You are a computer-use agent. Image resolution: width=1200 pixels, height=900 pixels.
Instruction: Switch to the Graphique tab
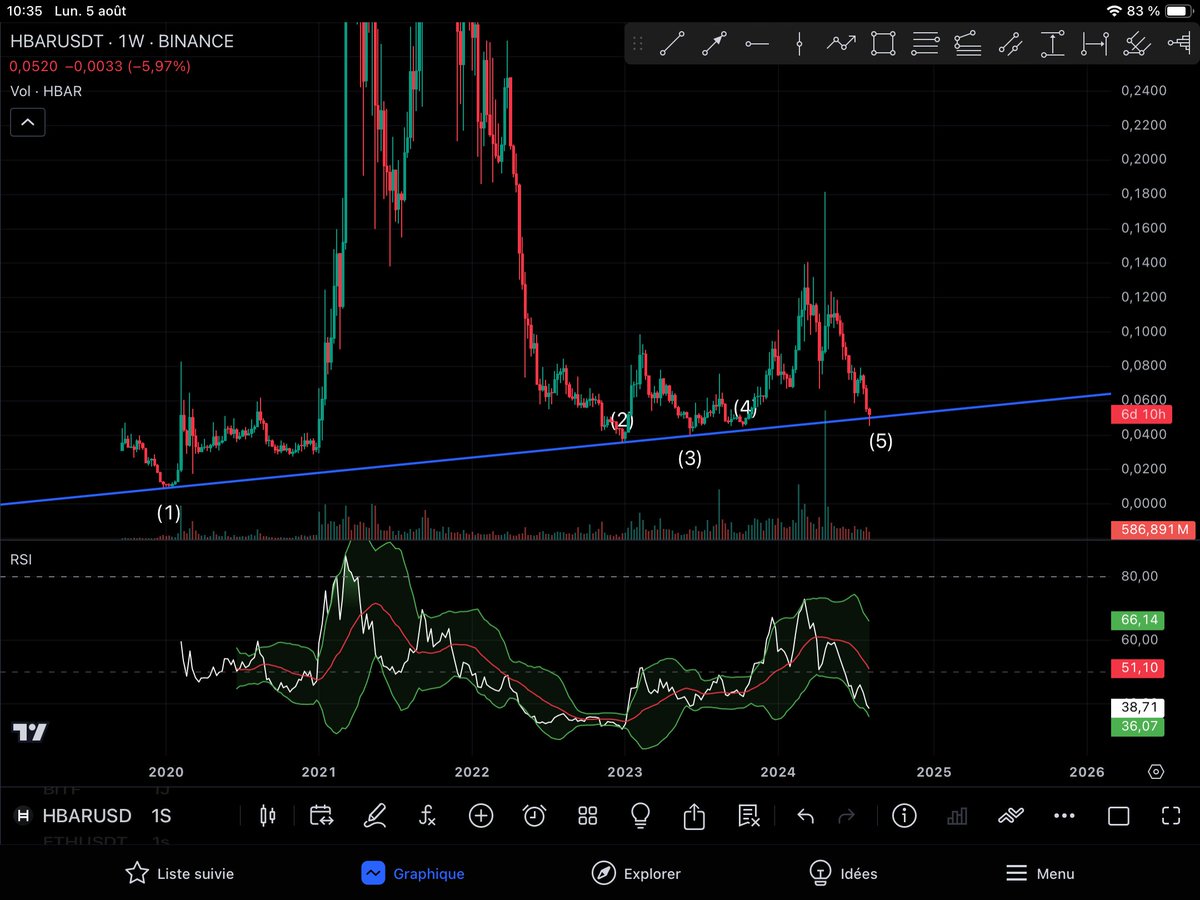pyautogui.click(x=413, y=873)
